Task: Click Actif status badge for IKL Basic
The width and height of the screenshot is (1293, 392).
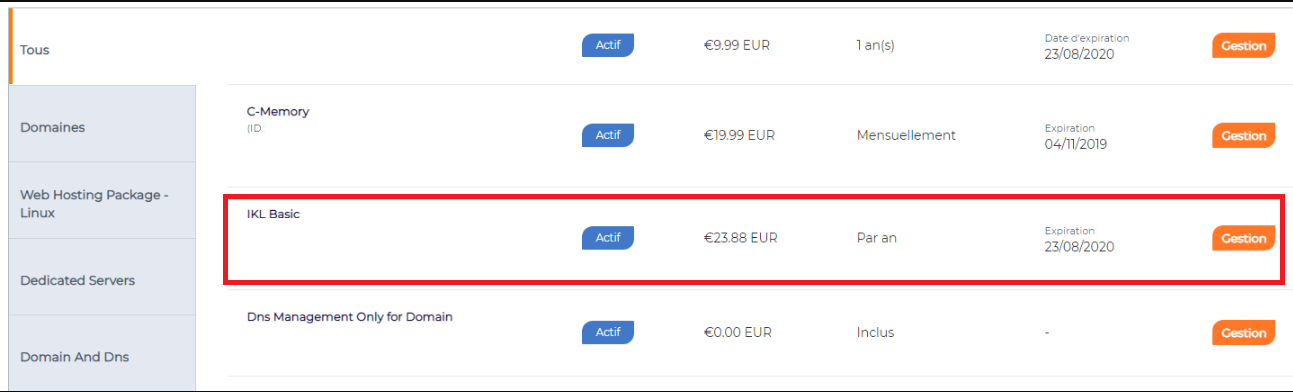Action: 608,237
